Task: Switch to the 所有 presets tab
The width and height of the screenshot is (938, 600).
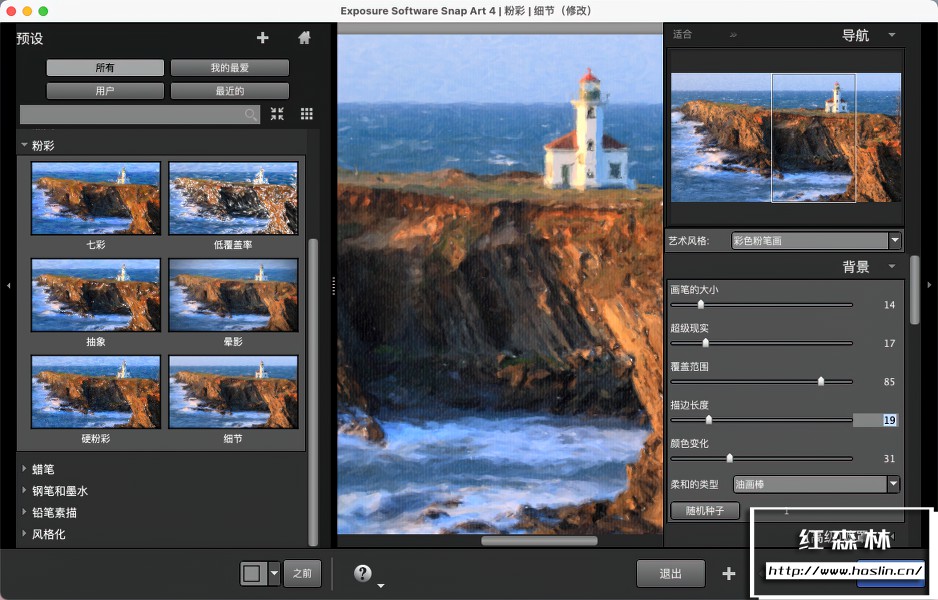Action: click(105, 67)
